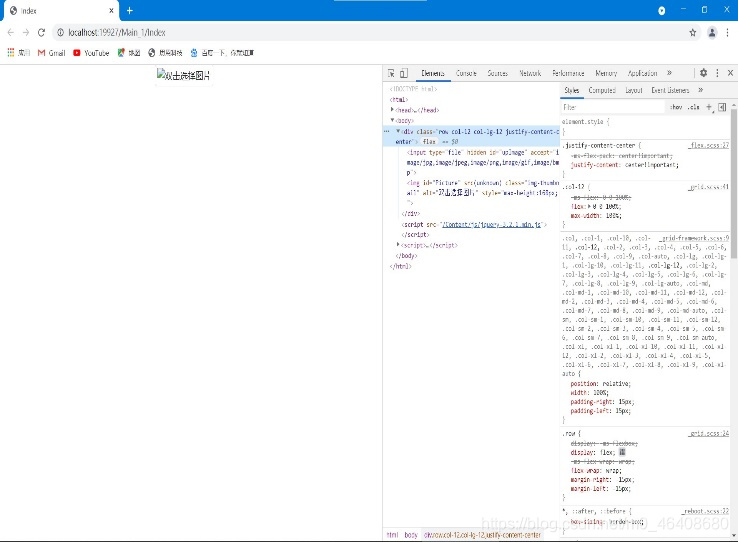Open the Gmail bookmark
The height and width of the screenshot is (542, 738).
(x=51, y=53)
